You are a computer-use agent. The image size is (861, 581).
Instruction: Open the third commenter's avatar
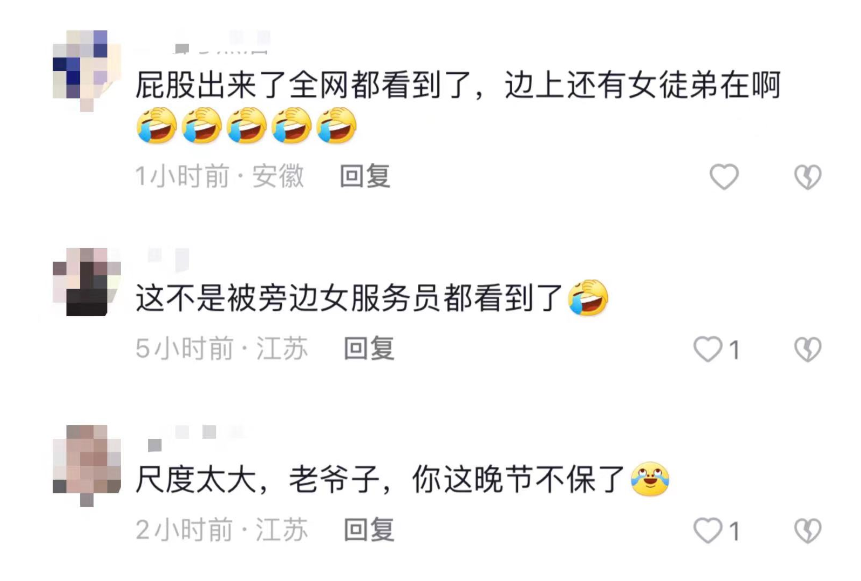pyautogui.click(x=87, y=465)
